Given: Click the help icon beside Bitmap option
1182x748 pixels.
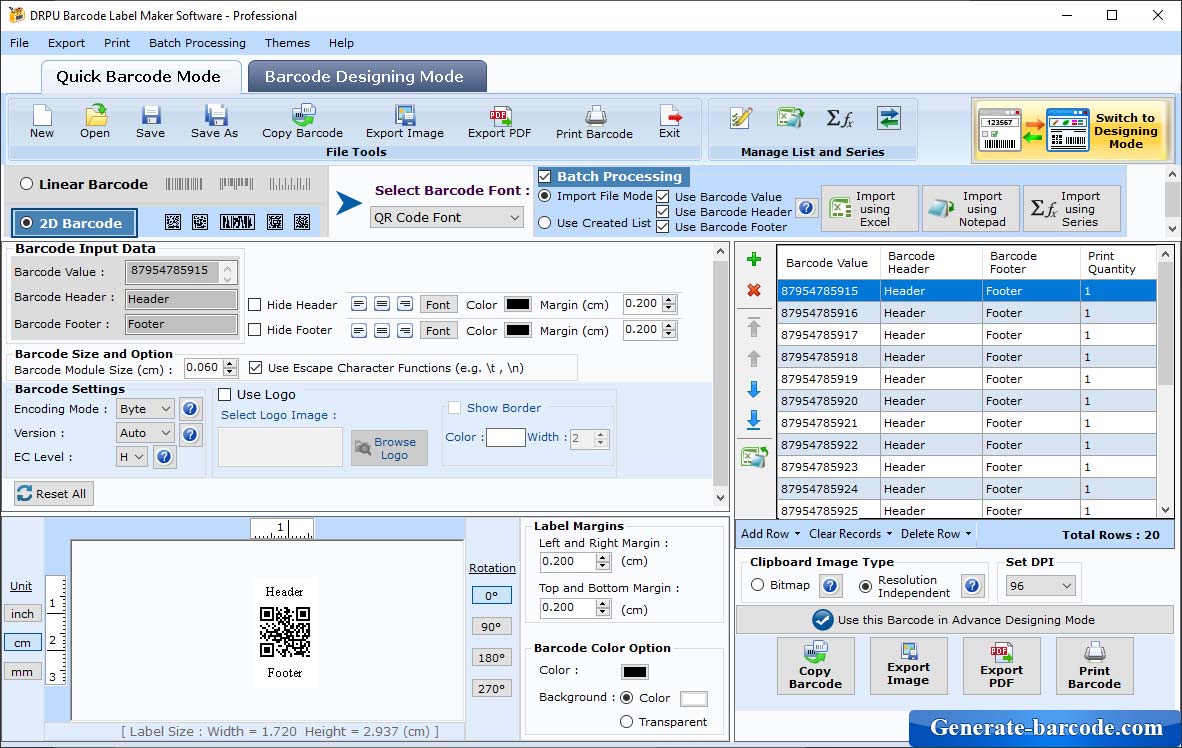Looking at the screenshot, I should pyautogui.click(x=830, y=586).
